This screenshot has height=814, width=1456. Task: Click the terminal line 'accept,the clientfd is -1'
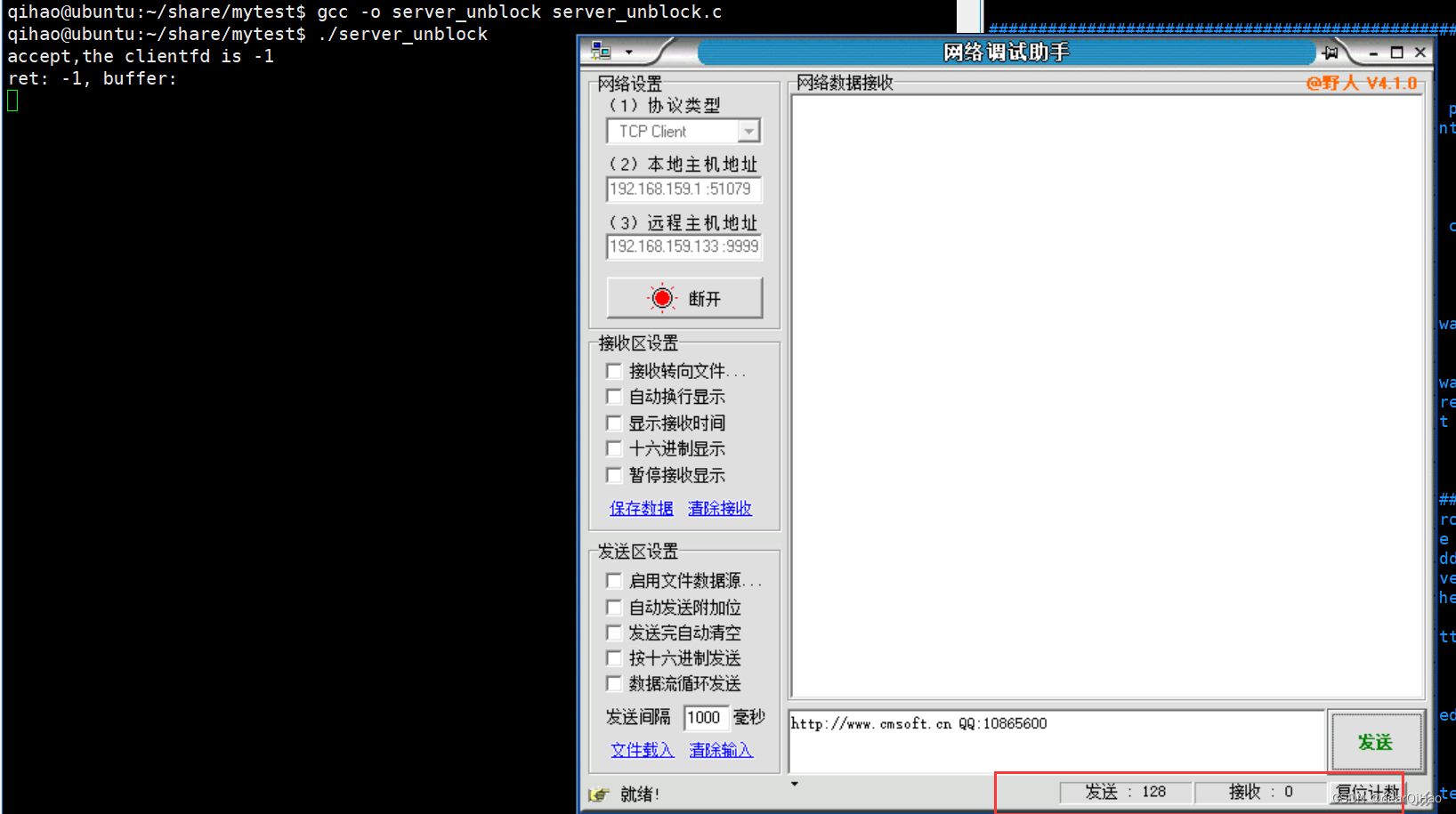(x=141, y=56)
